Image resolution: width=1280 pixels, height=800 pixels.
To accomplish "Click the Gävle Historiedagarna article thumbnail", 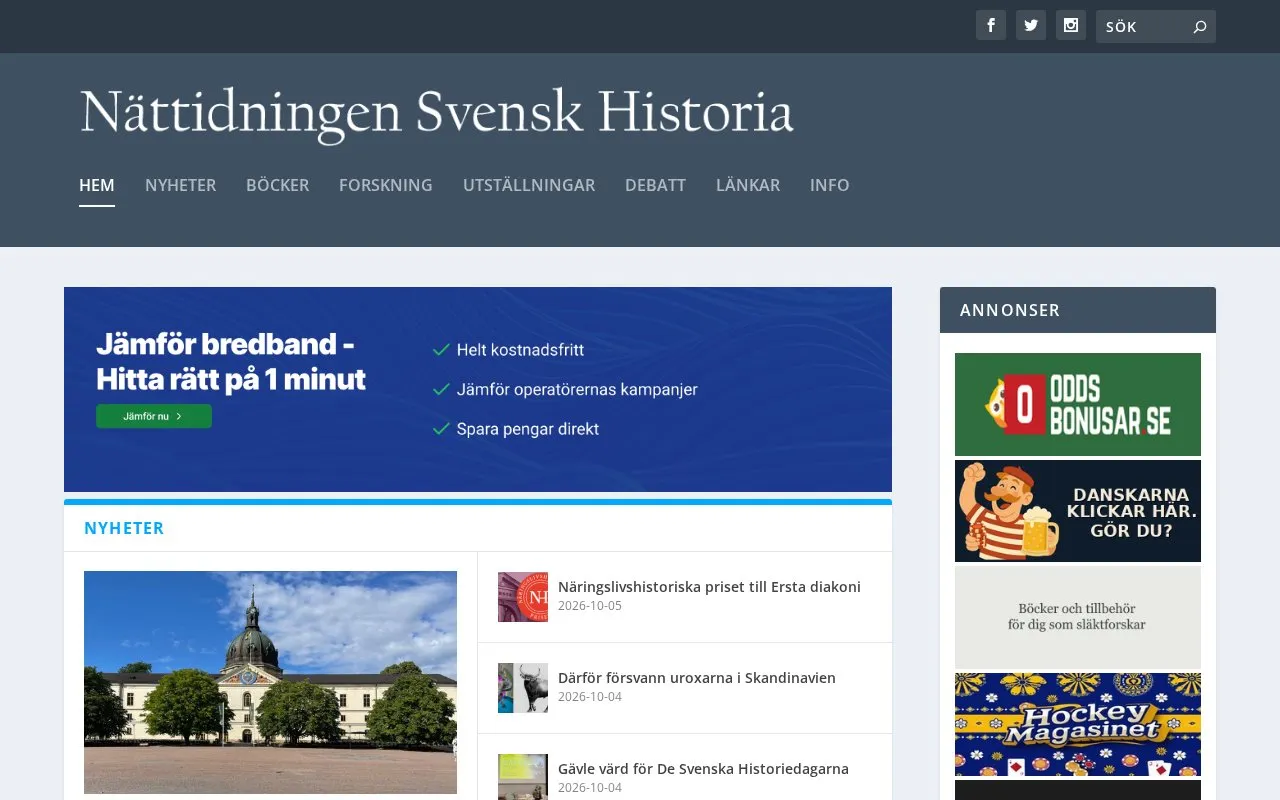I will pos(523,777).
